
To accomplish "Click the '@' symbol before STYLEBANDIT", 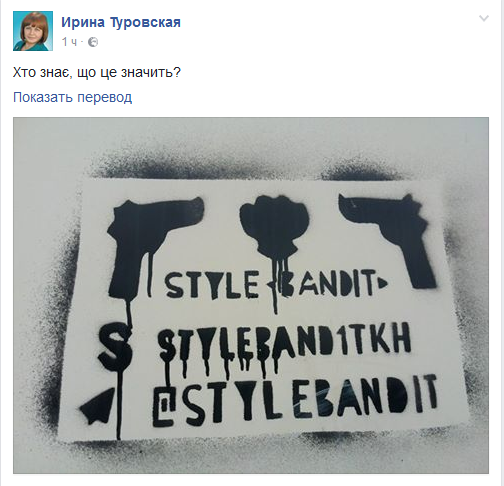I will click(163, 407).
